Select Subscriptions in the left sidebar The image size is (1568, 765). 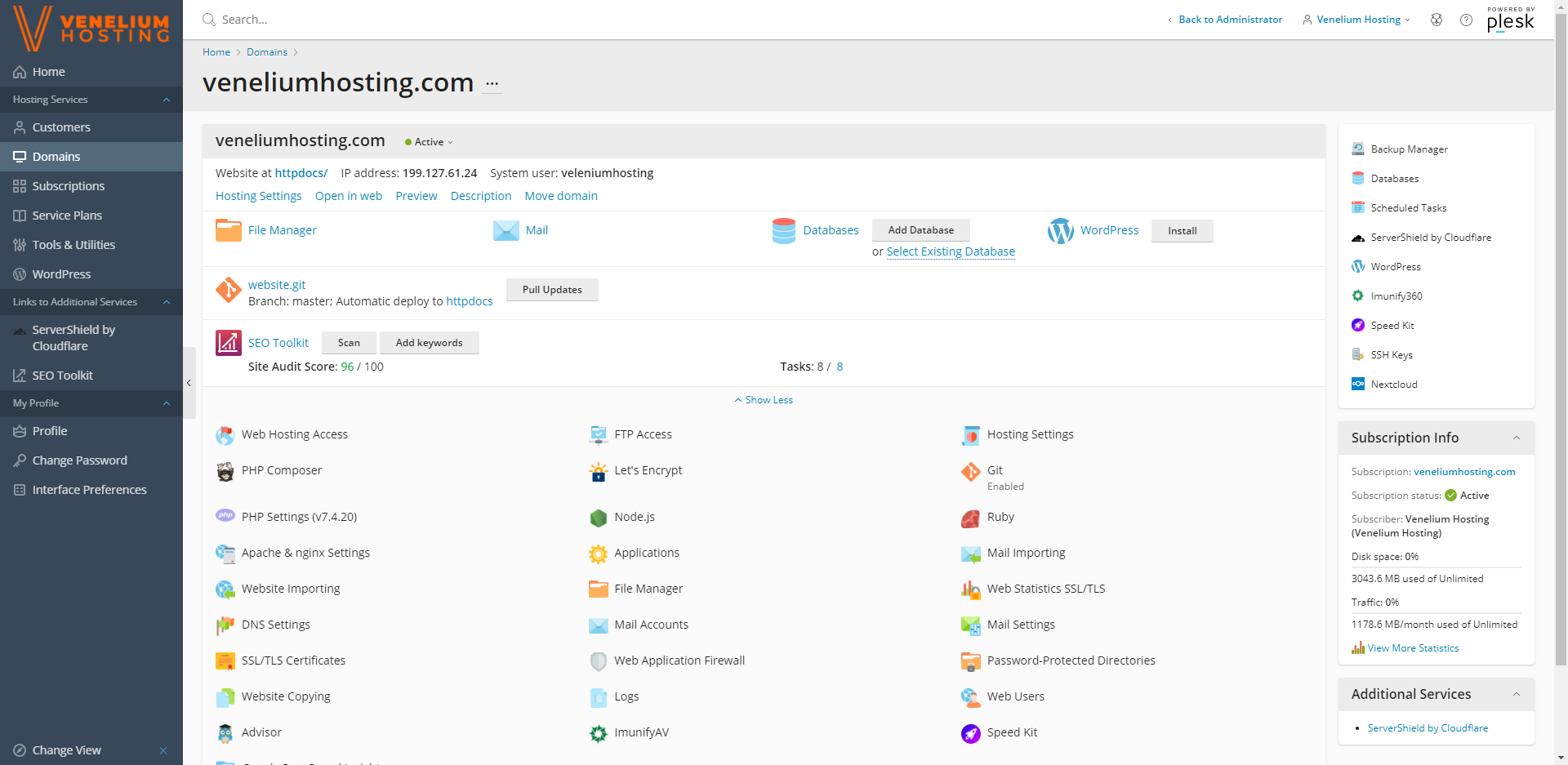(69, 186)
